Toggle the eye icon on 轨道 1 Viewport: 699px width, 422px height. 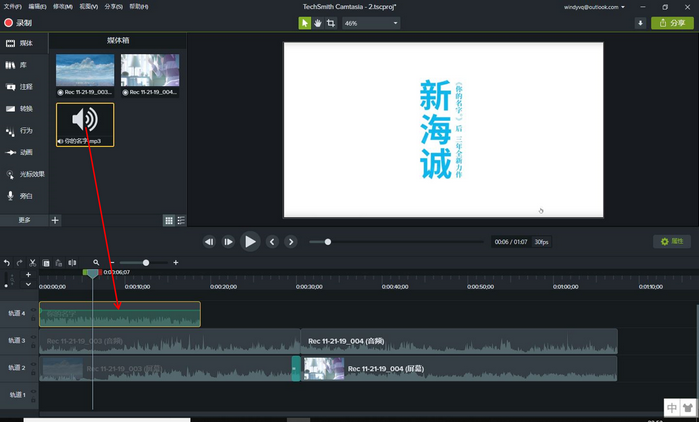(33, 392)
